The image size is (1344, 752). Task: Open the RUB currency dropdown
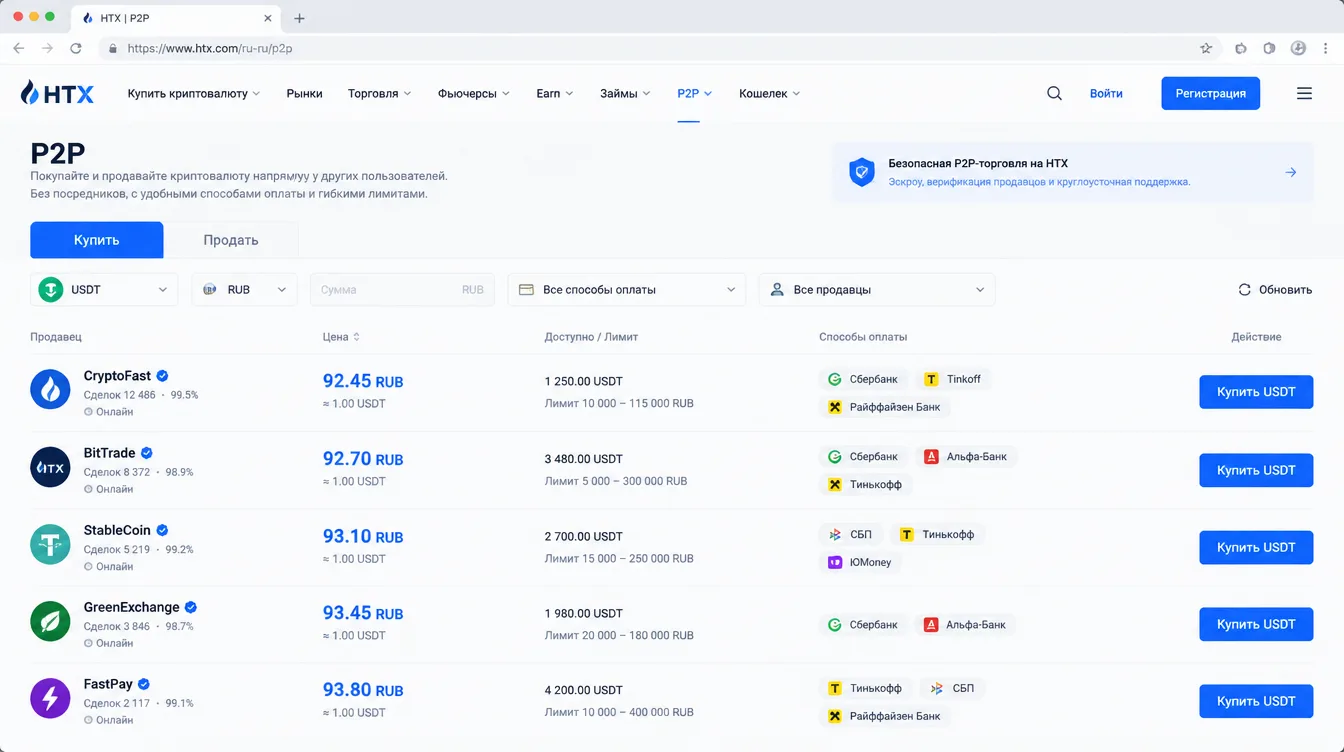click(244, 289)
